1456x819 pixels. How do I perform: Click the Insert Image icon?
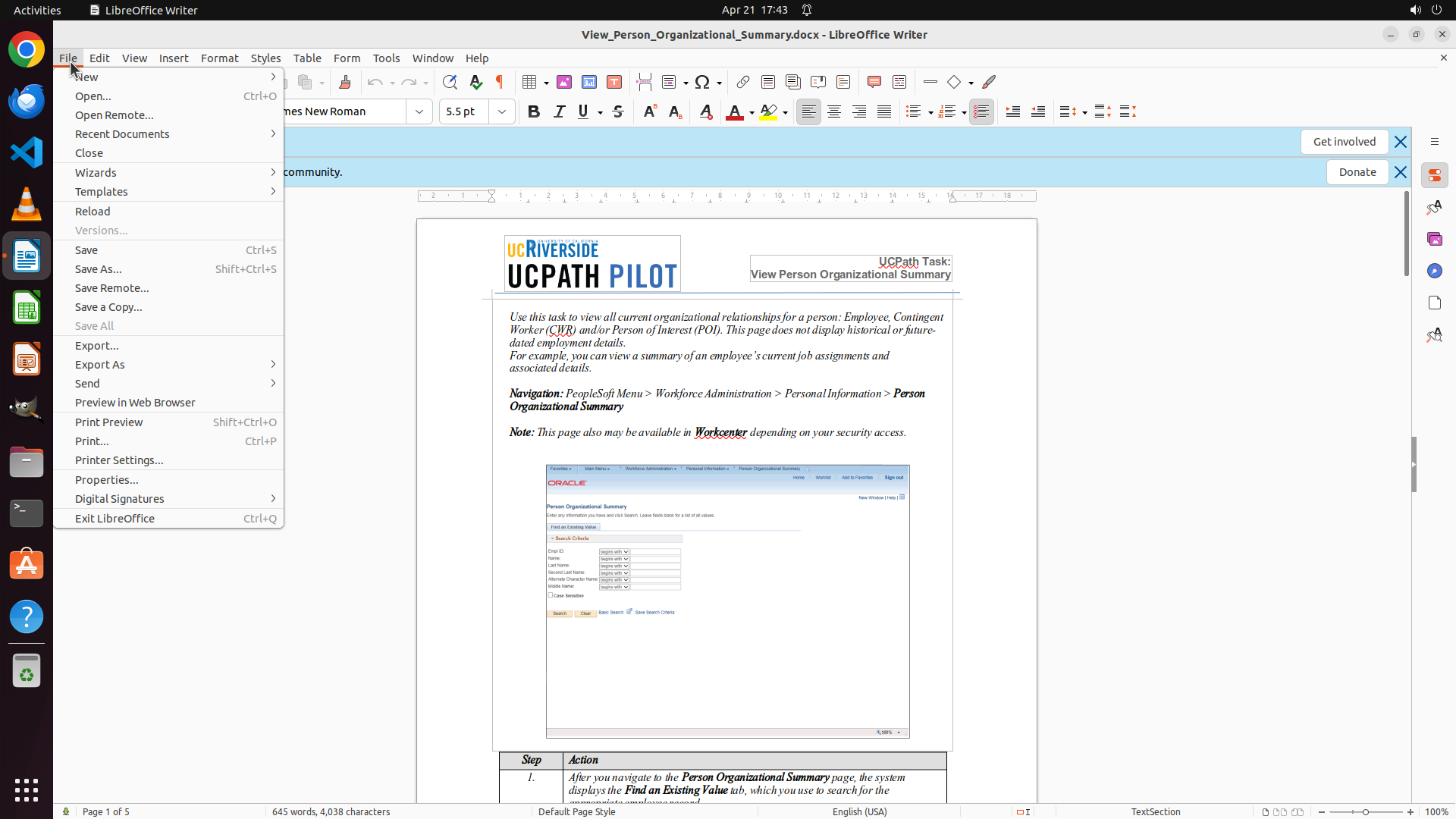(564, 82)
